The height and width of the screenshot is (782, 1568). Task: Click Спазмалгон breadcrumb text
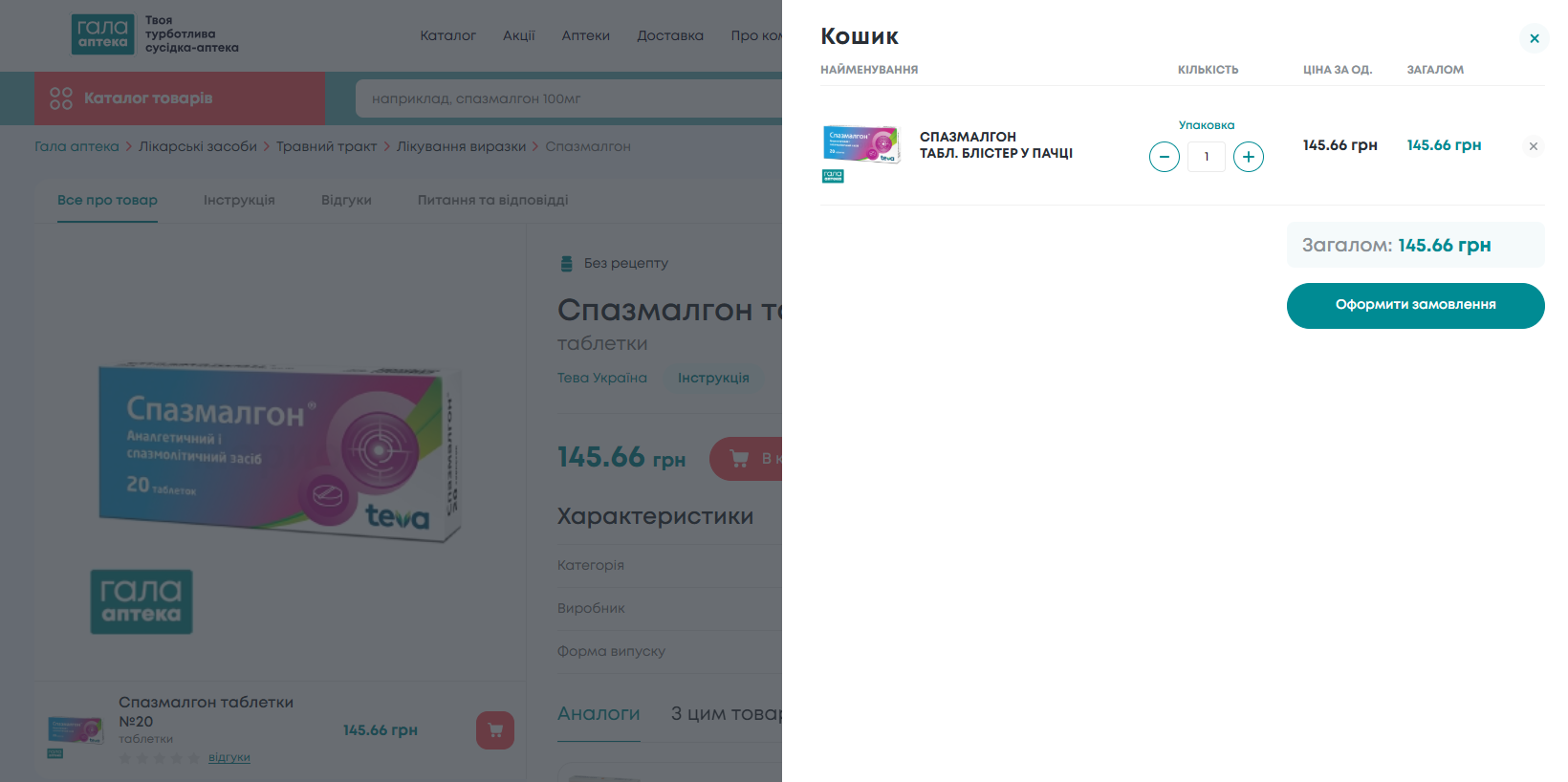(x=588, y=146)
